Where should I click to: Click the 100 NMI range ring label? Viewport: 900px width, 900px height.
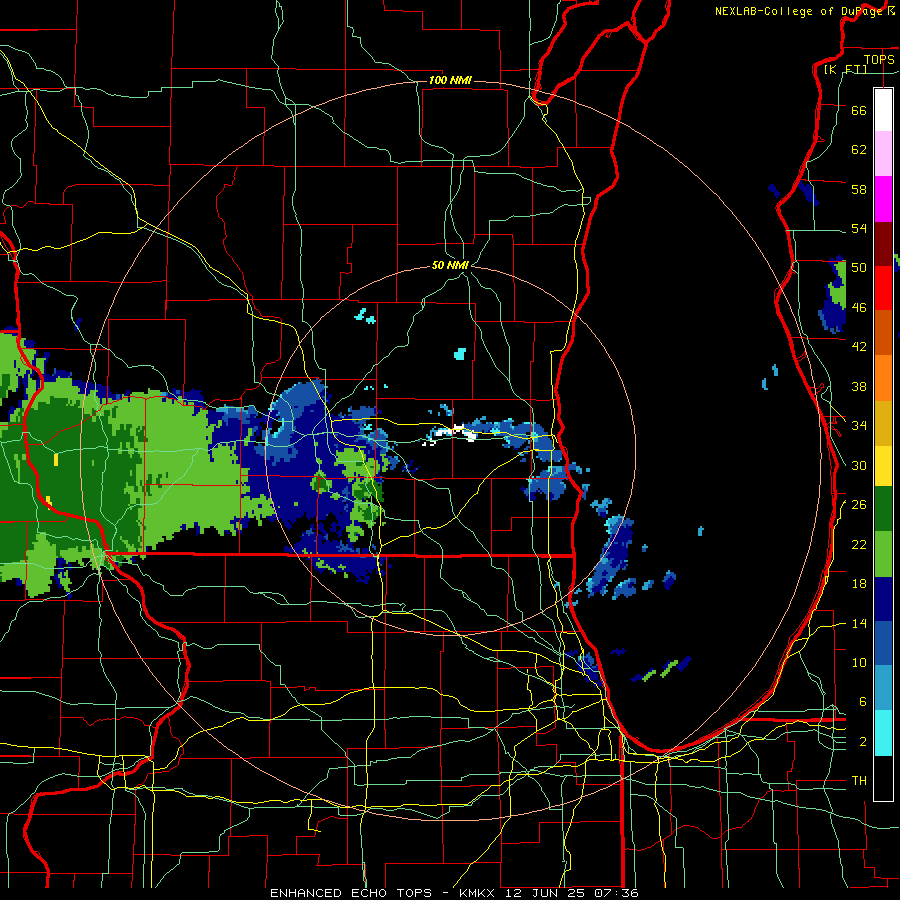click(450, 80)
